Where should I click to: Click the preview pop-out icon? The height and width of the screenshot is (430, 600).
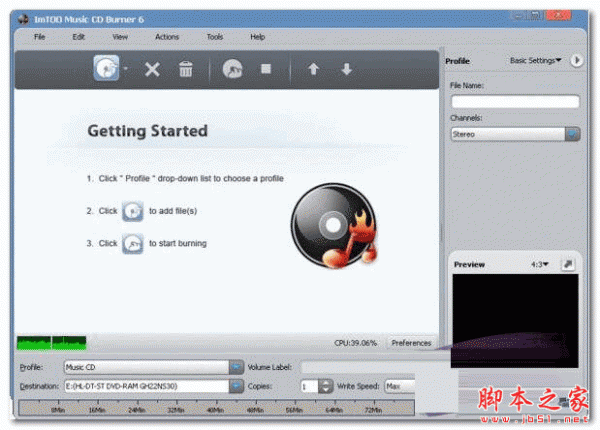(x=568, y=264)
